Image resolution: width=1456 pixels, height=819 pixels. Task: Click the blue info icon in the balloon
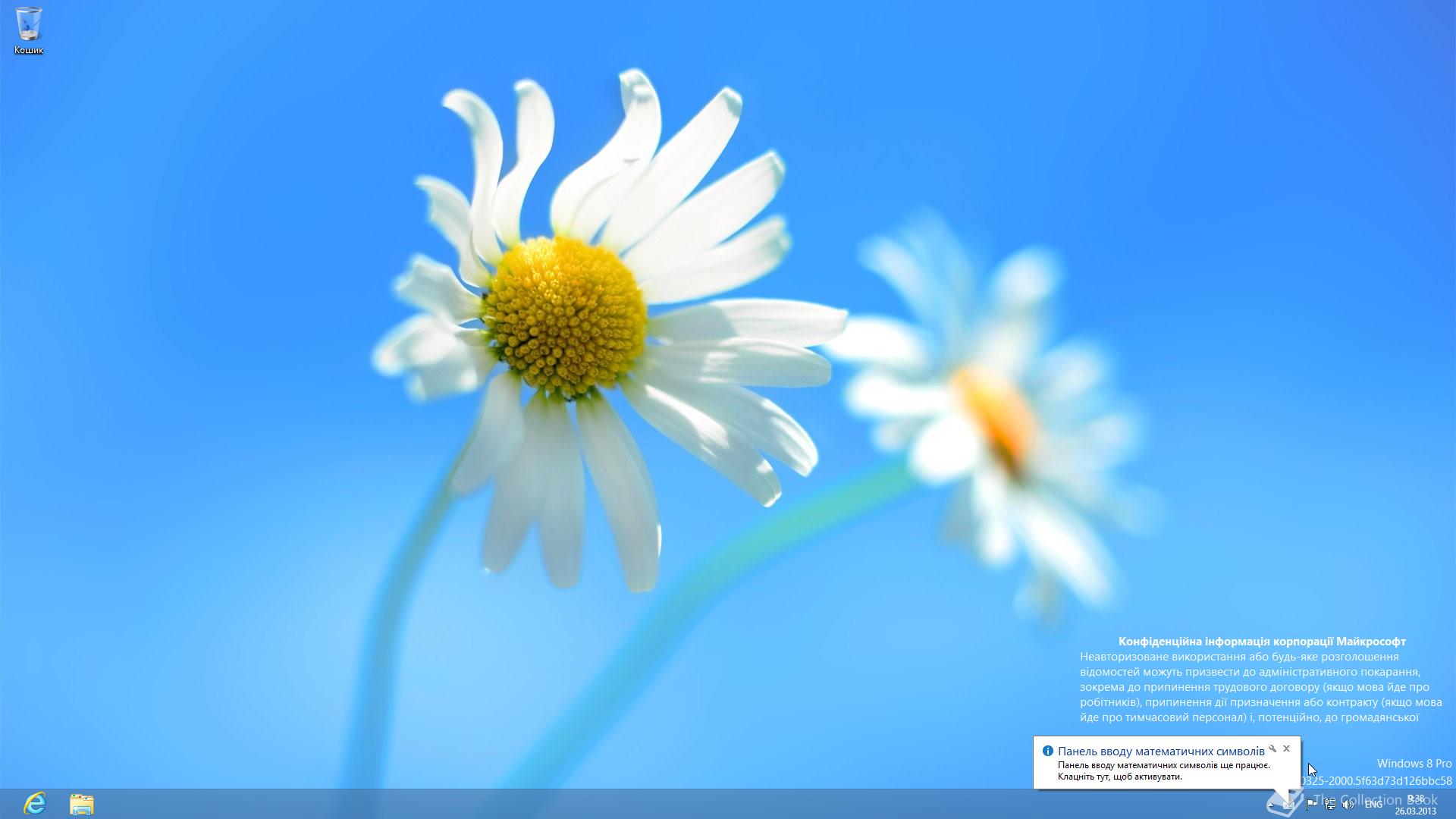click(x=1048, y=751)
